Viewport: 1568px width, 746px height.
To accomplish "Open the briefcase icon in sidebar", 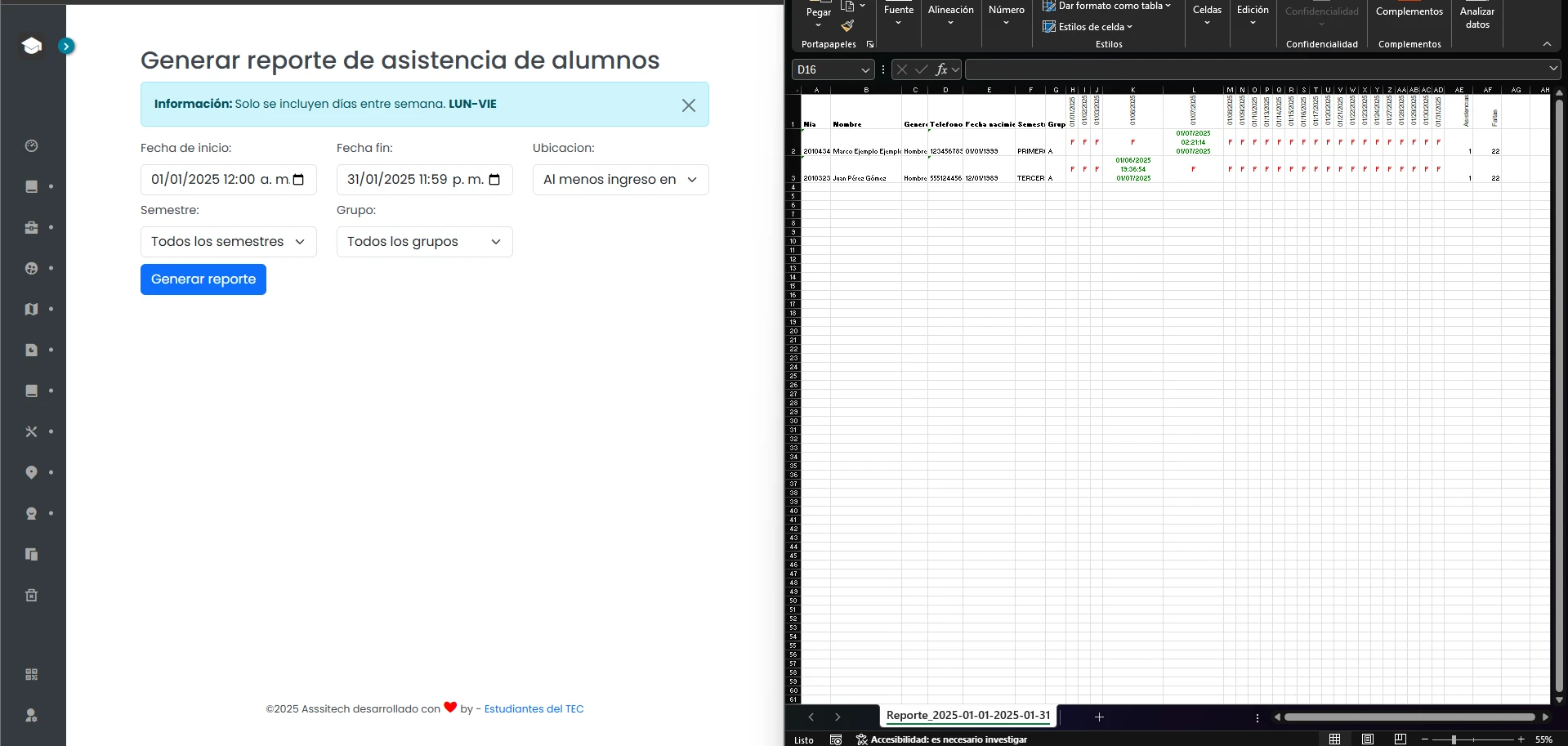I will point(32,227).
